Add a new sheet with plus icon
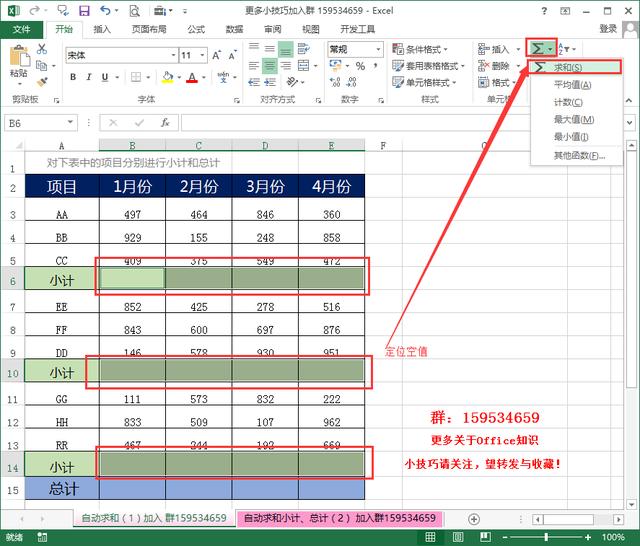The height and width of the screenshot is (546, 640). click(474, 519)
